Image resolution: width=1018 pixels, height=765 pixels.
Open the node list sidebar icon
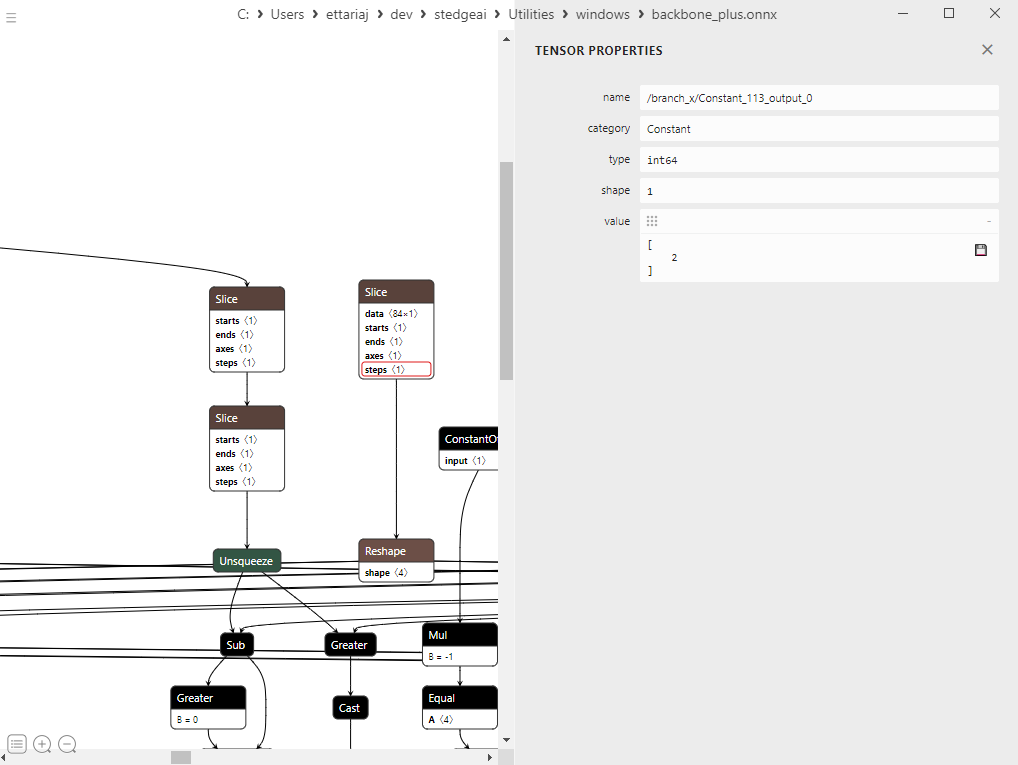pyautogui.click(x=17, y=744)
